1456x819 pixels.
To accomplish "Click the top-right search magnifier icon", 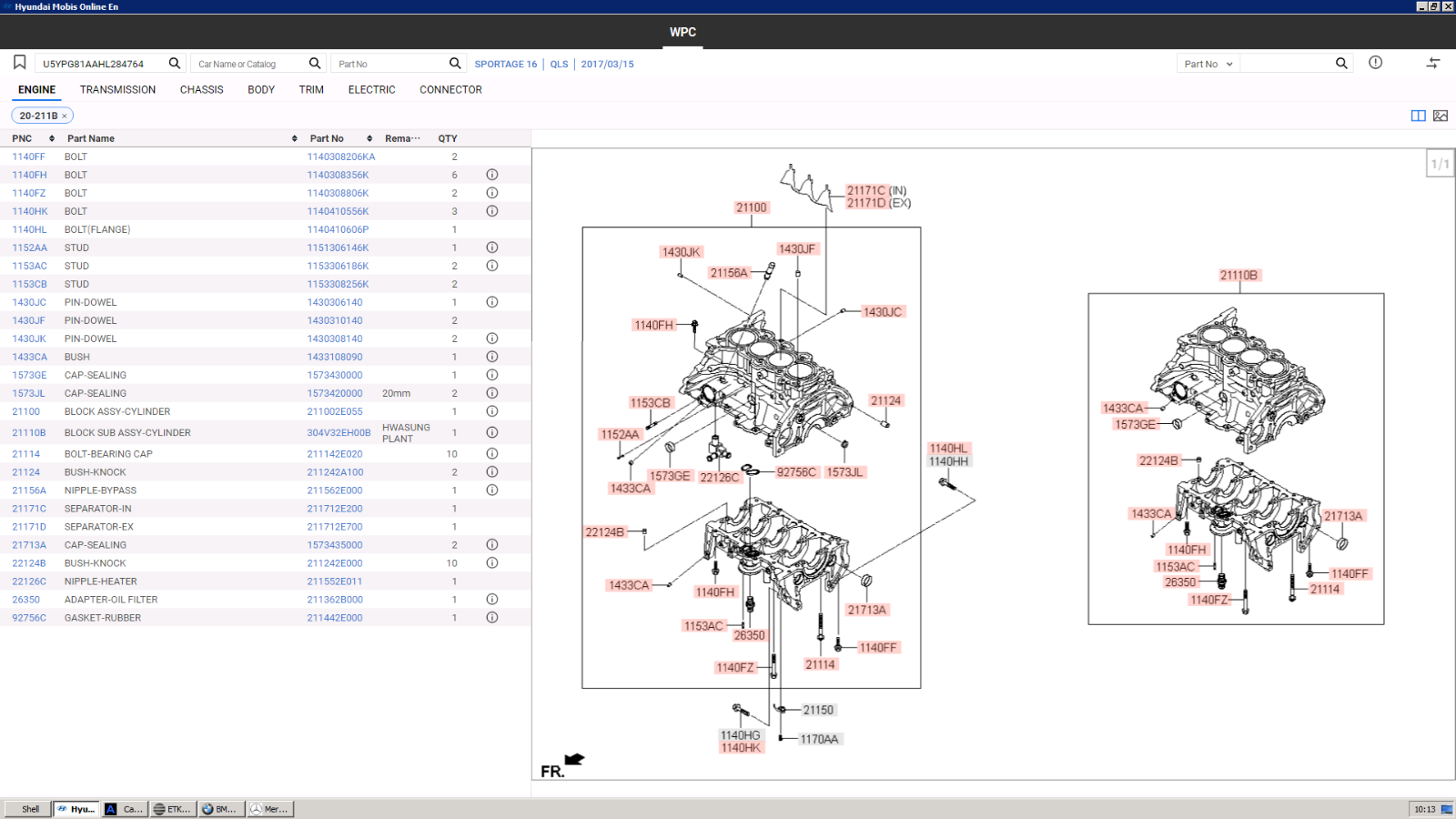I will (1341, 63).
